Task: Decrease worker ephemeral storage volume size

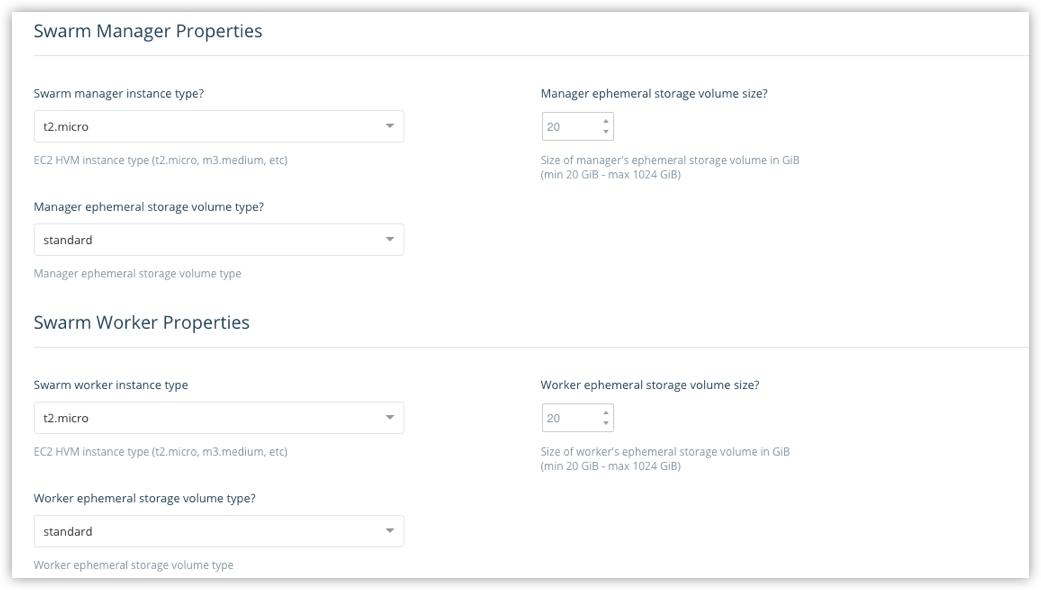Action: [x=605, y=423]
